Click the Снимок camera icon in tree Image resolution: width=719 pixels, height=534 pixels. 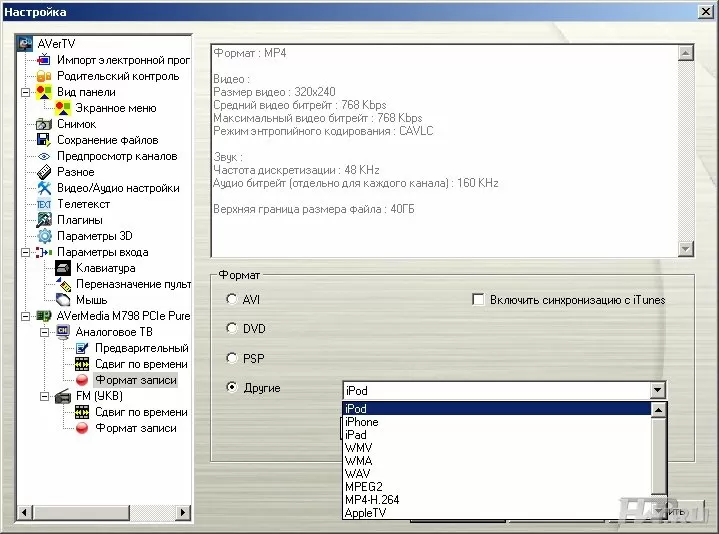(44, 124)
